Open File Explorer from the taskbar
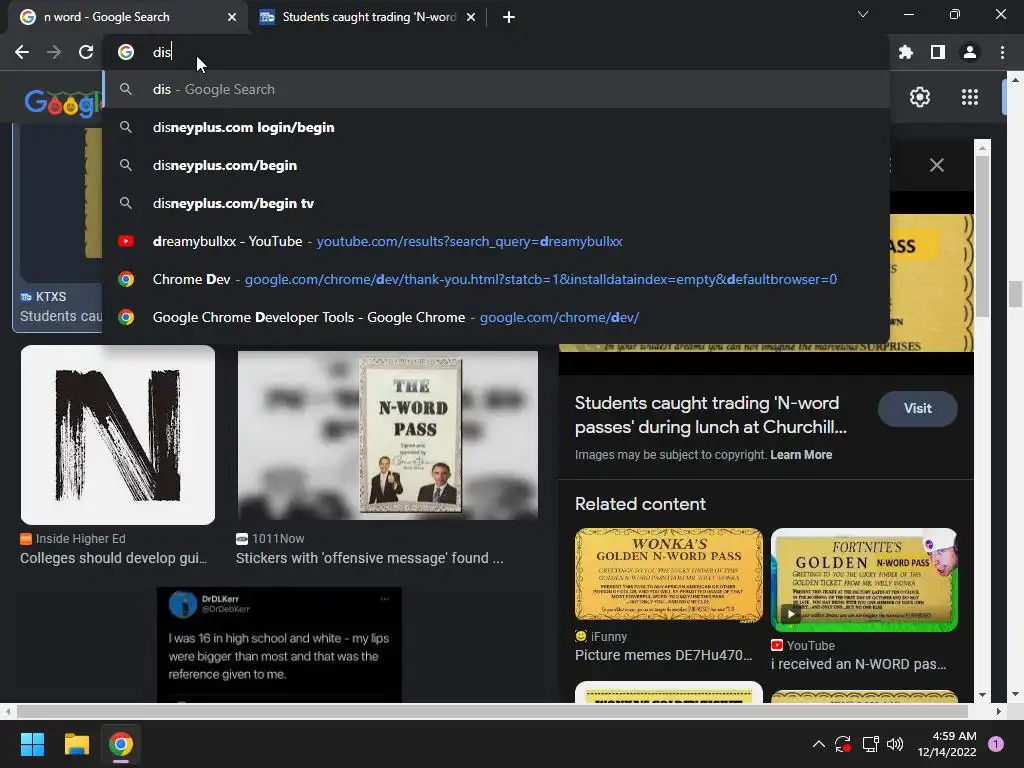This screenshot has height=768, width=1024. pyautogui.click(x=76, y=744)
